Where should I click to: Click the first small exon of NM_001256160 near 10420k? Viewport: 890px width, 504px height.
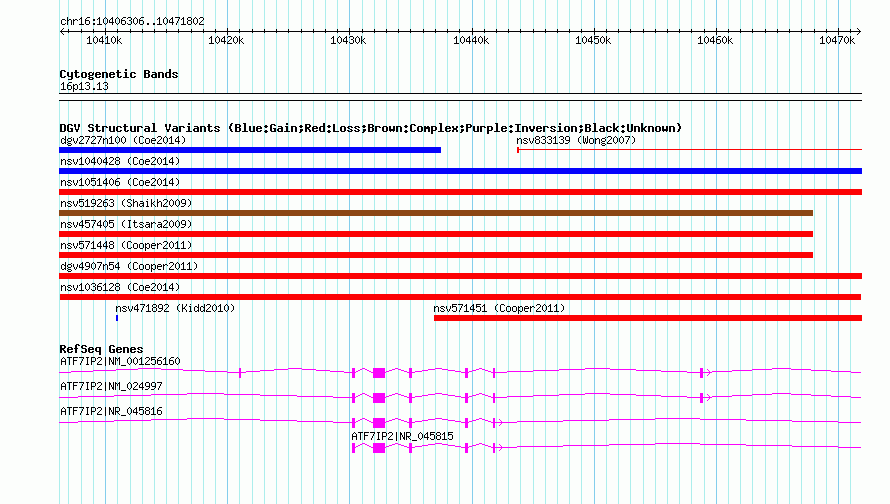point(240,373)
